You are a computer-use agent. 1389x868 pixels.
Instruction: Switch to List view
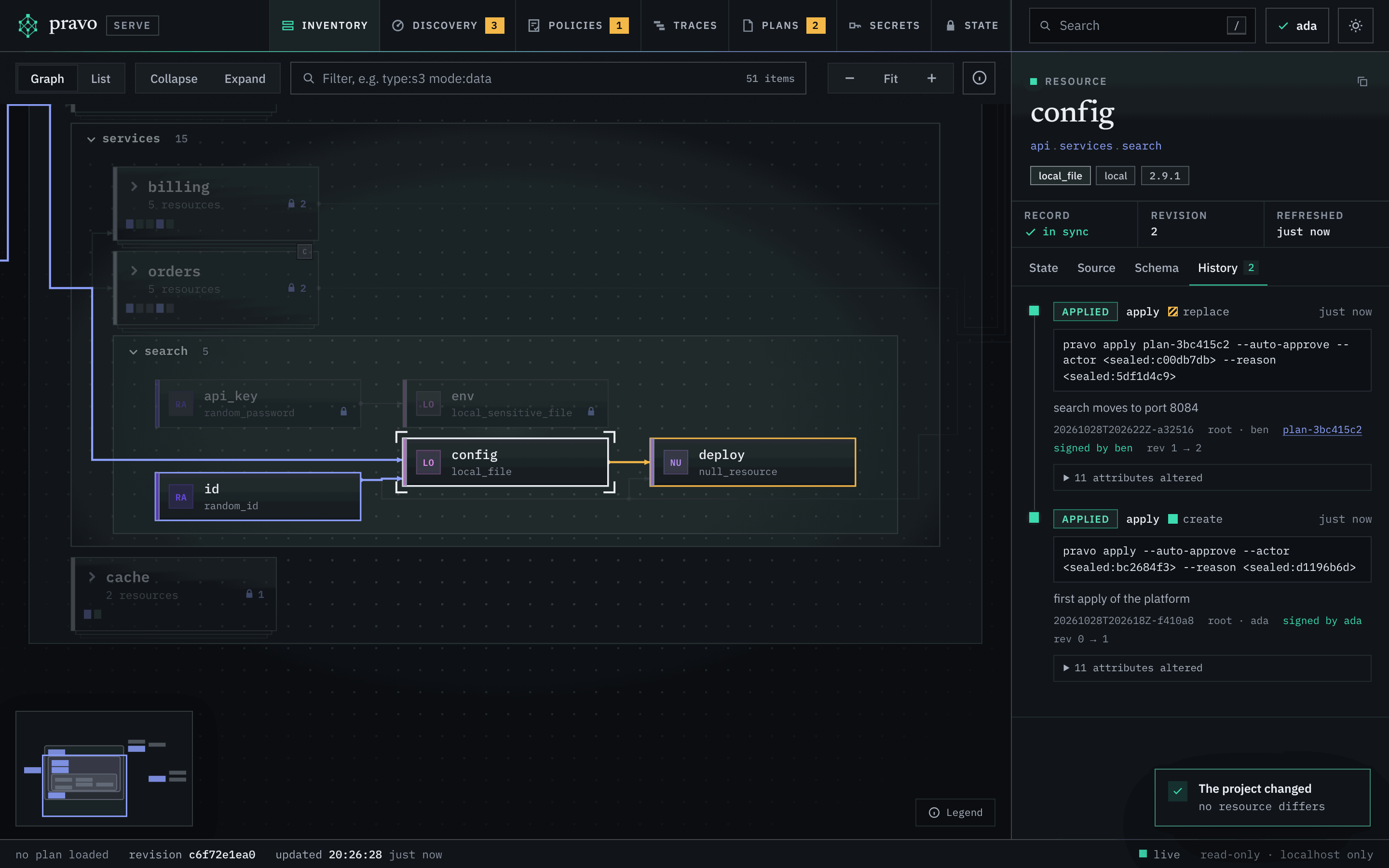point(100,79)
